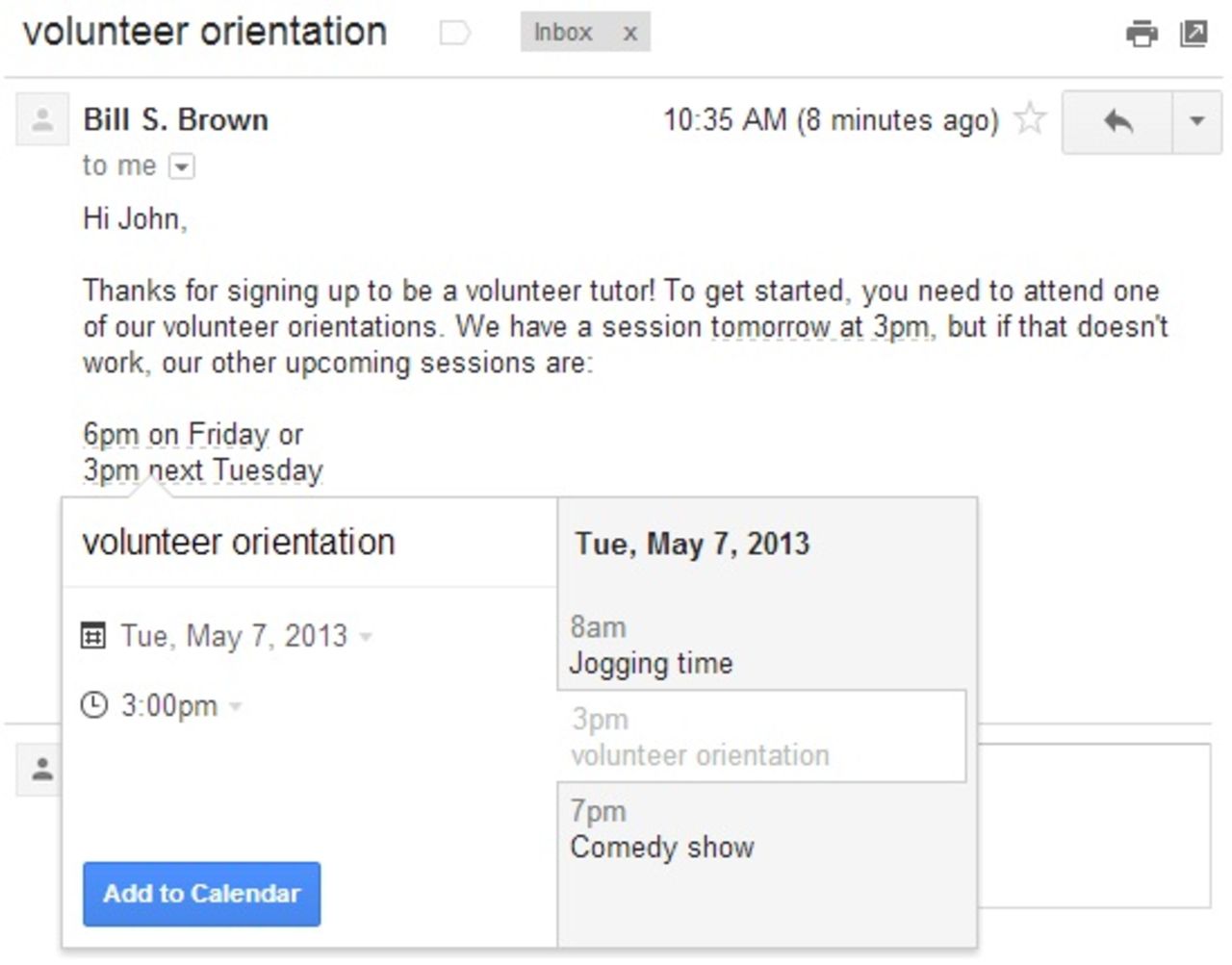
Task: Click the "tomorrow at 3pm" link
Action: (x=817, y=327)
